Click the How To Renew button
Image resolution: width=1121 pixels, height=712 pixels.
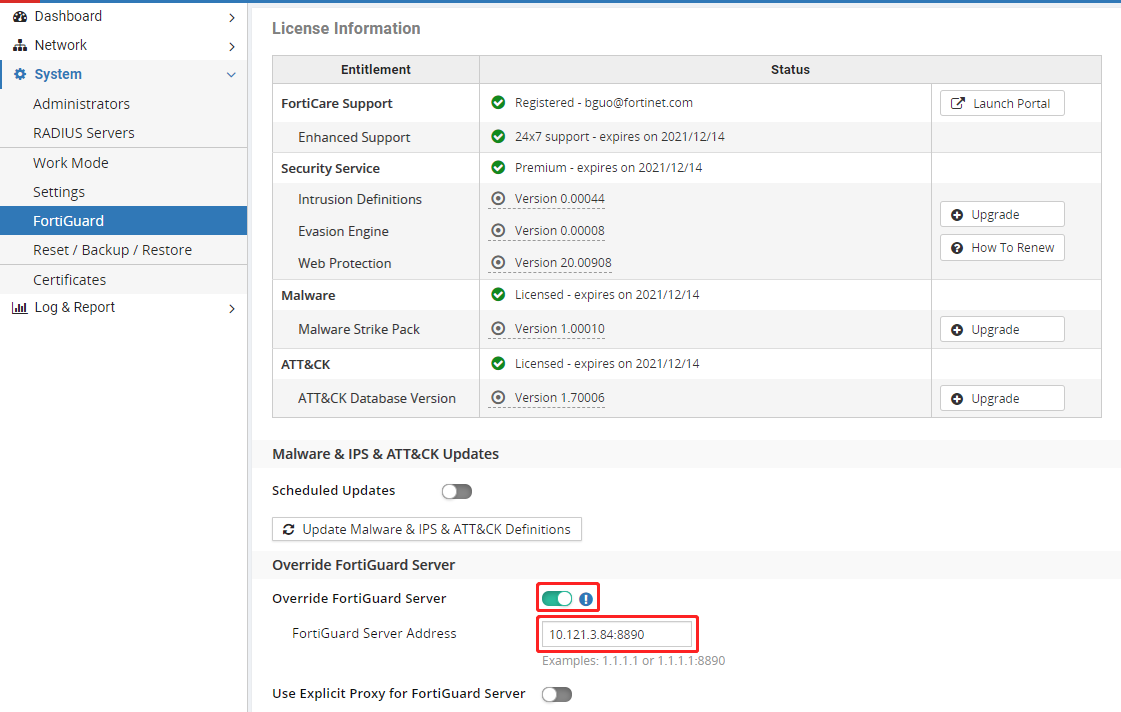[1002, 248]
